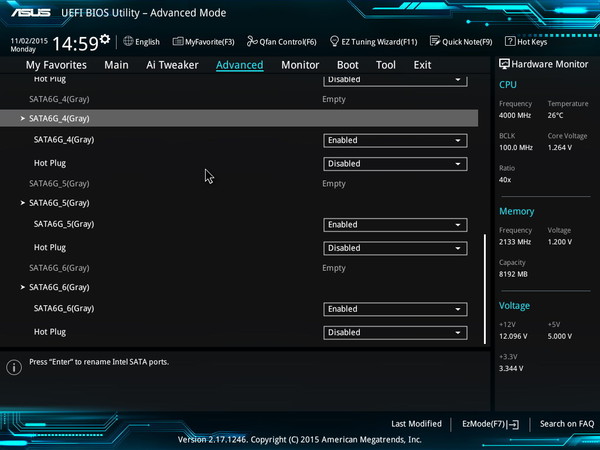Click the 8192 MB capacity value

pyautogui.click(x=513, y=274)
